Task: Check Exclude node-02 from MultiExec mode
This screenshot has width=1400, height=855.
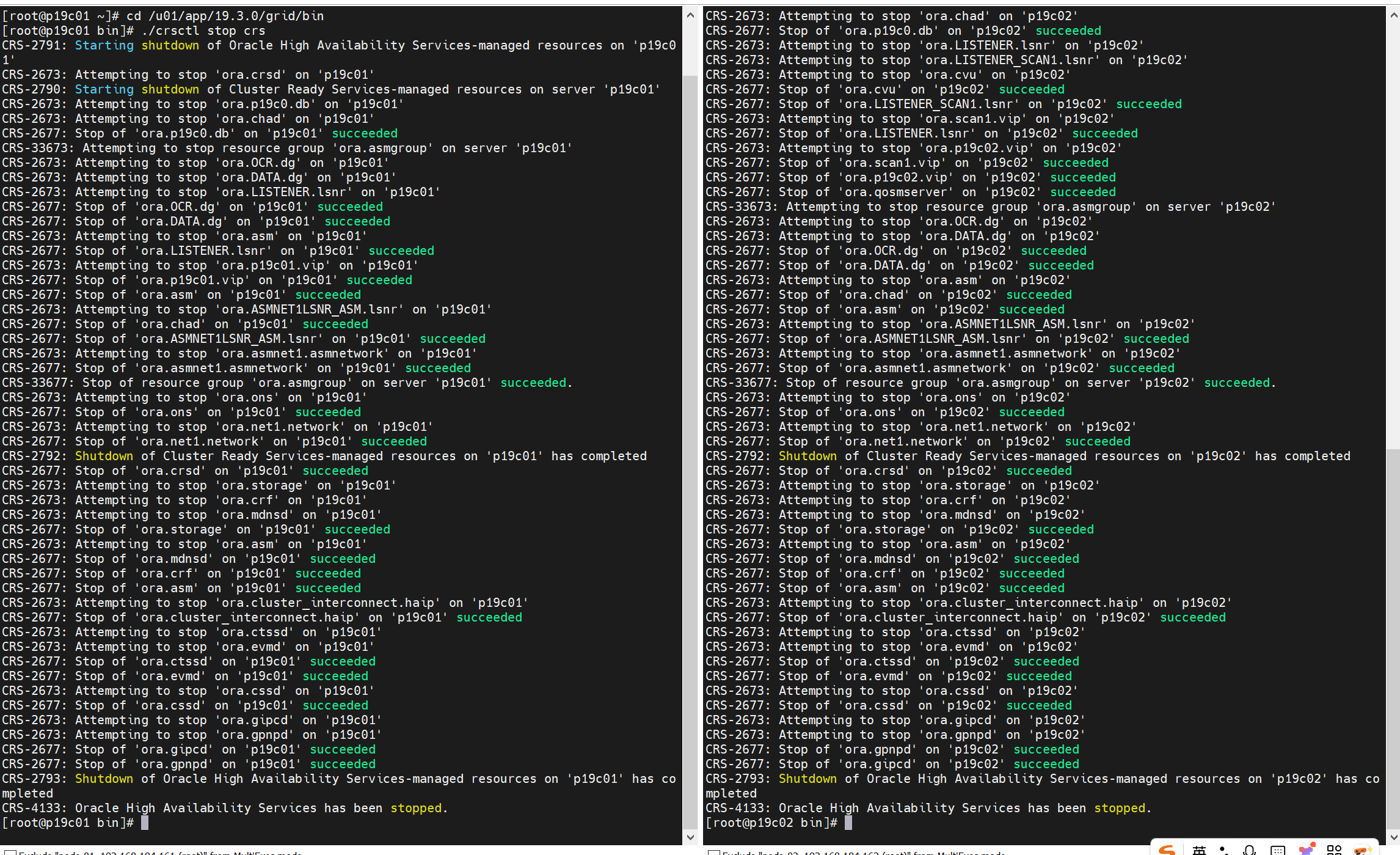Action: coord(714,853)
